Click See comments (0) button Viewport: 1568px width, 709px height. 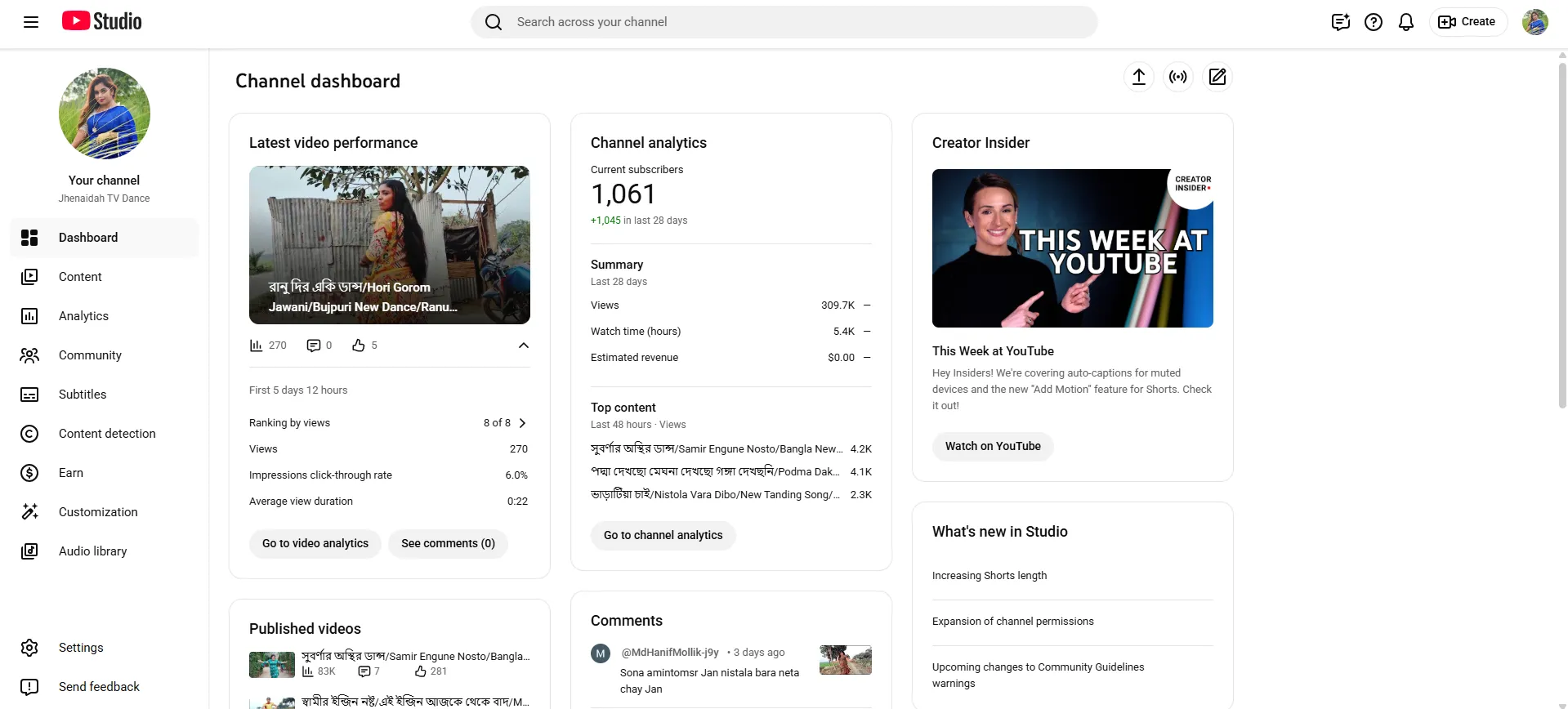(x=448, y=544)
